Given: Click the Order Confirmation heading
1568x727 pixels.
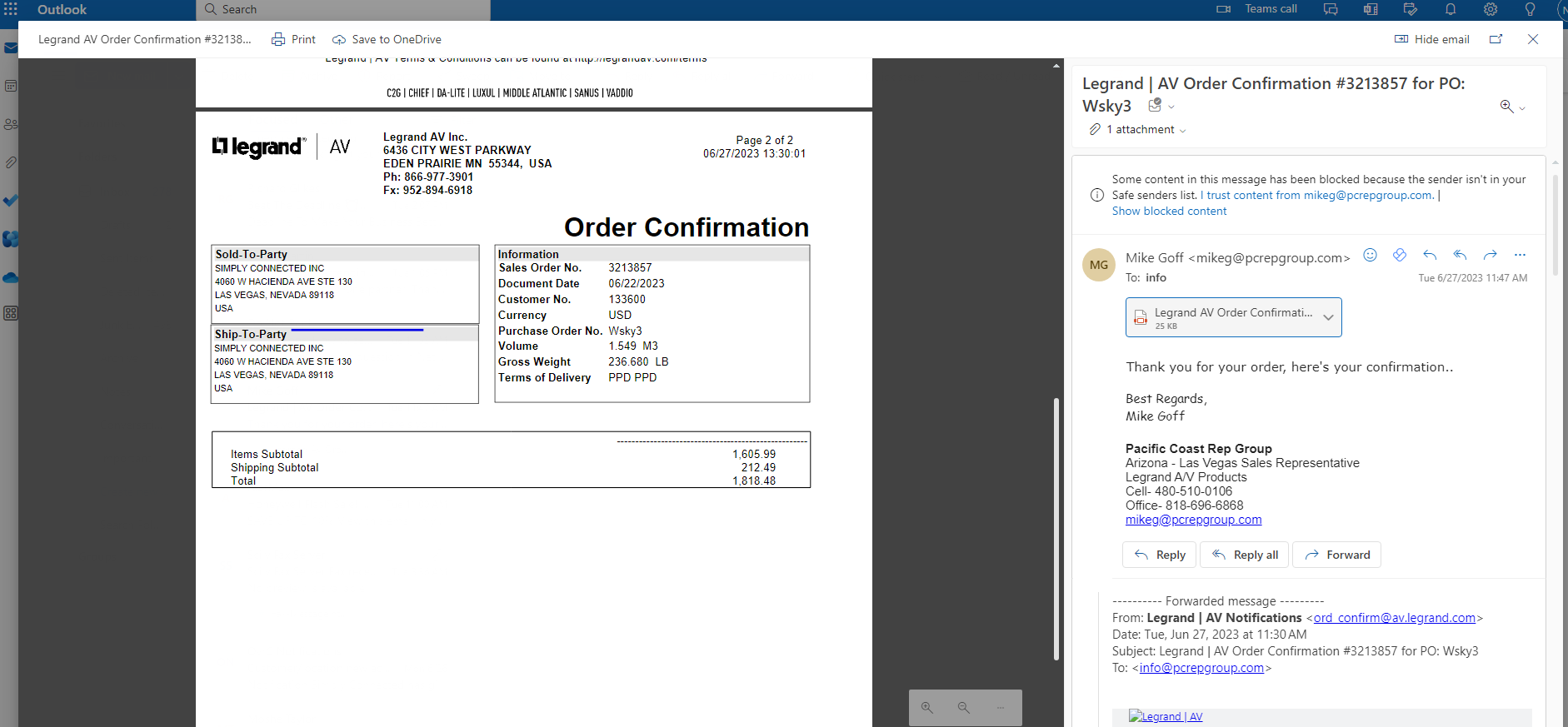Looking at the screenshot, I should [687, 227].
